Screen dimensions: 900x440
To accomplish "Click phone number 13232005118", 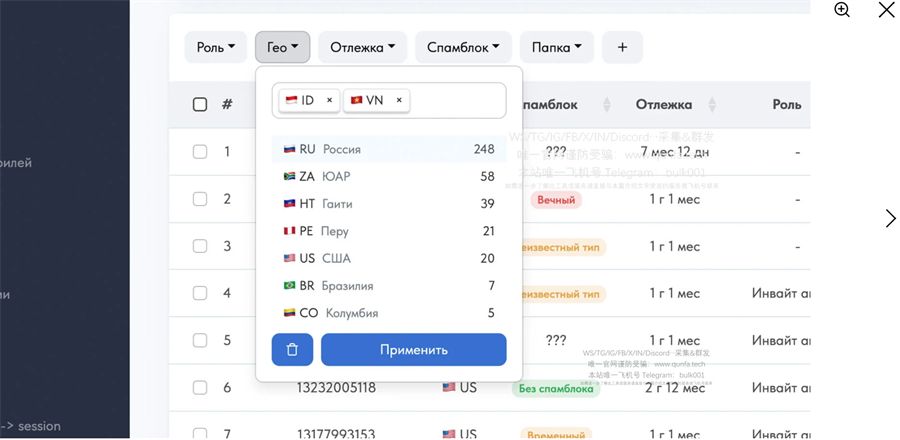I will (x=336, y=388).
